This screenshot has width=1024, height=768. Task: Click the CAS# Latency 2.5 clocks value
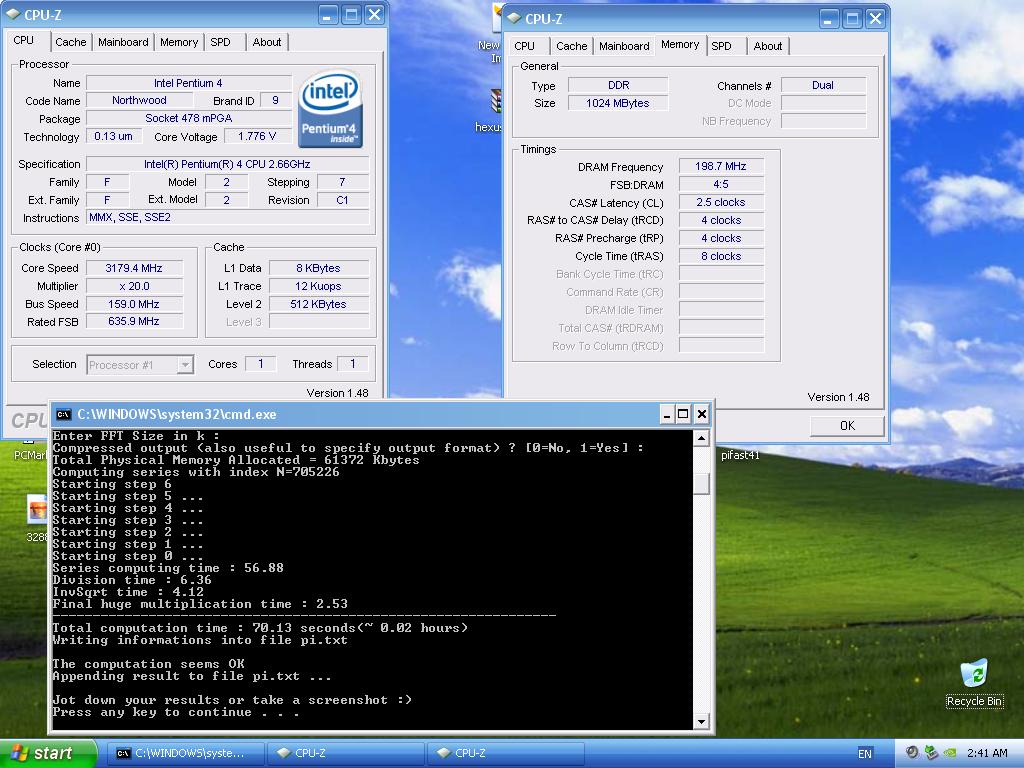click(720, 202)
